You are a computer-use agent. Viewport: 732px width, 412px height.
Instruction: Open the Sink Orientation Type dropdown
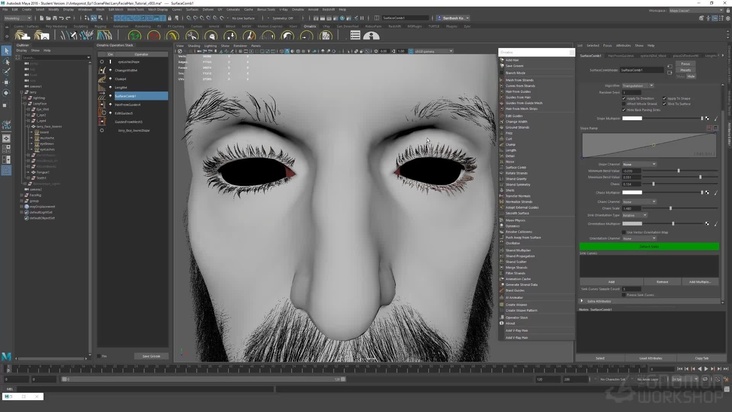point(635,214)
